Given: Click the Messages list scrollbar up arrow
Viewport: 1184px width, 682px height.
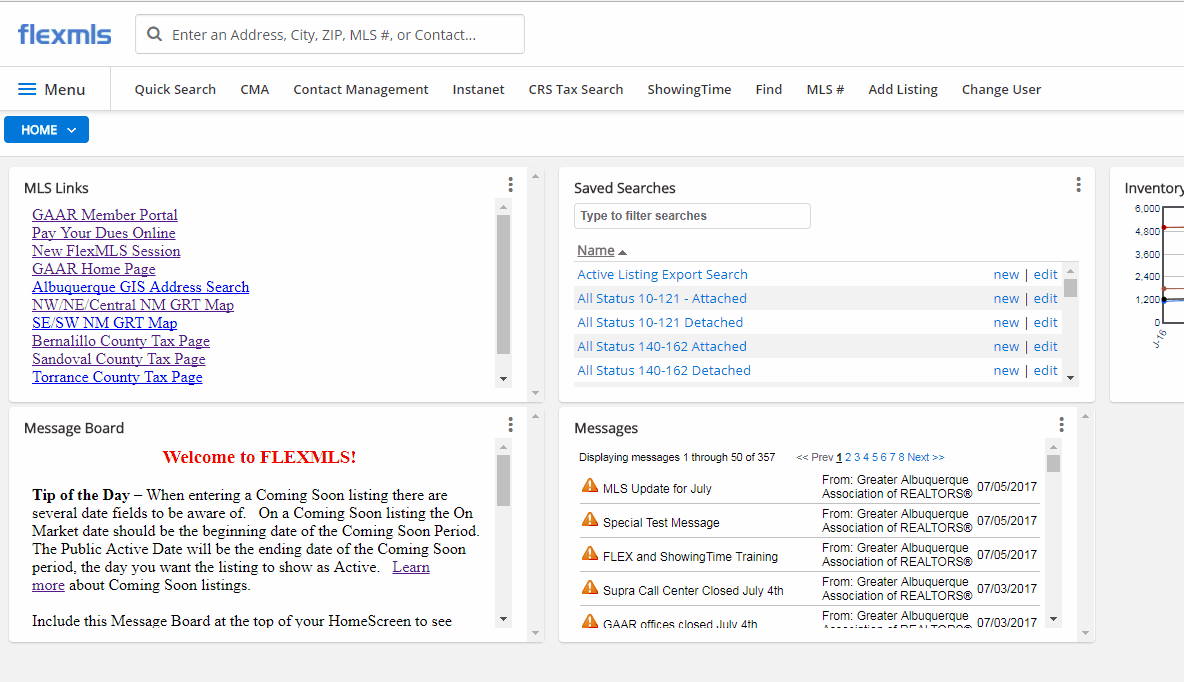Looking at the screenshot, I should [1053, 446].
